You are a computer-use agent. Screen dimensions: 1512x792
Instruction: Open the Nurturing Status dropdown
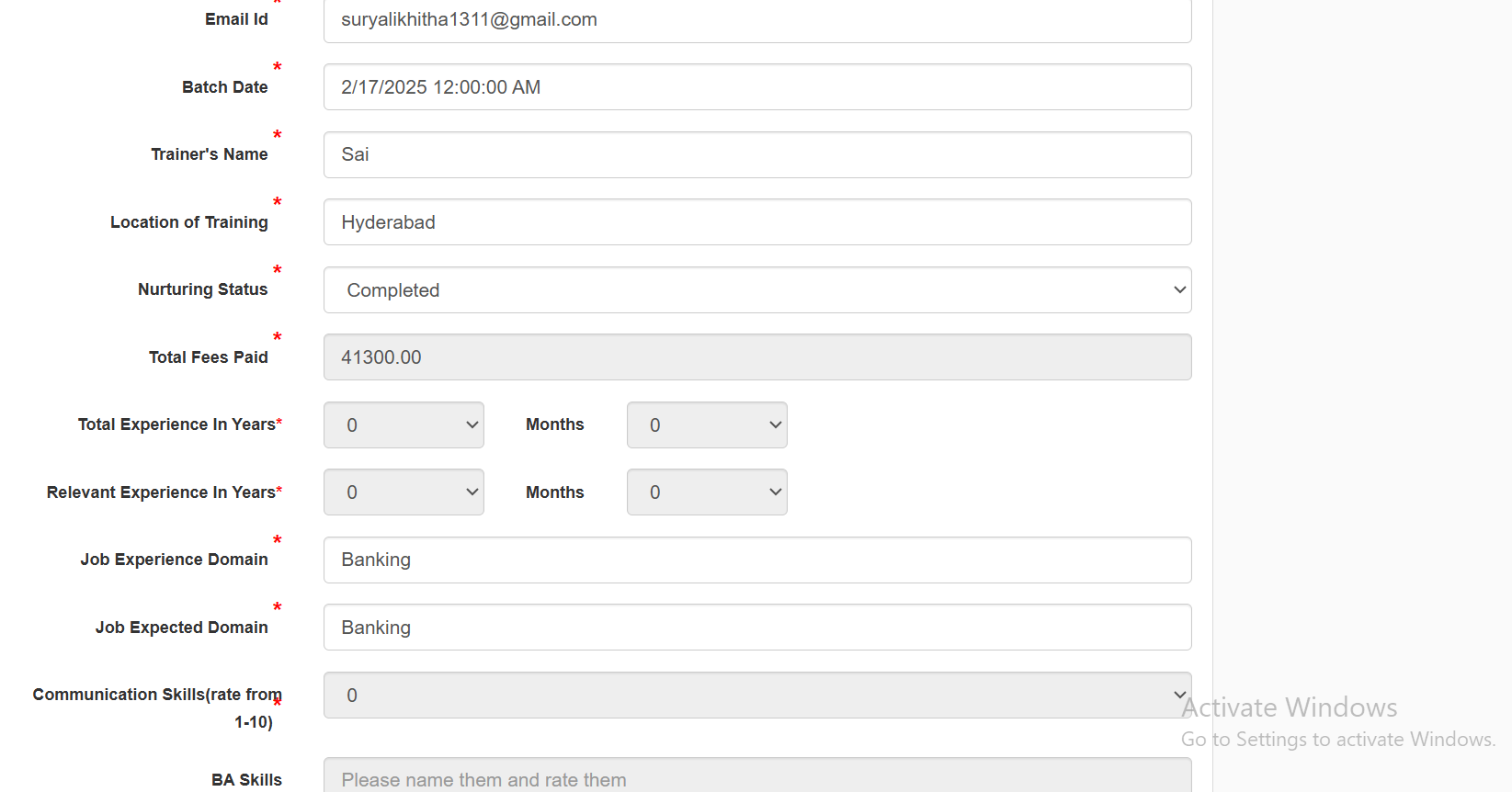click(x=756, y=290)
